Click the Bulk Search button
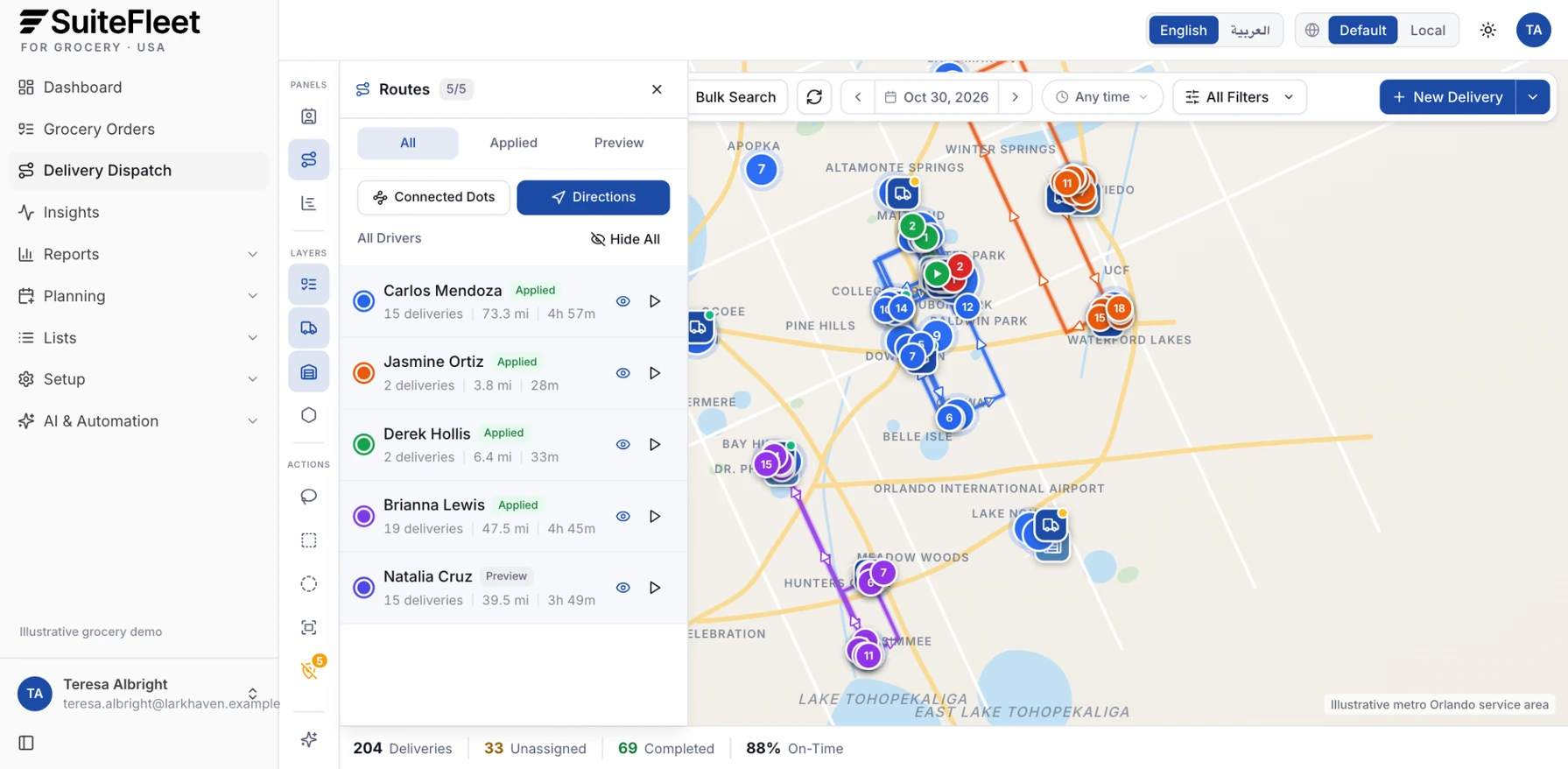This screenshot has height=769, width=1568. coord(735,97)
